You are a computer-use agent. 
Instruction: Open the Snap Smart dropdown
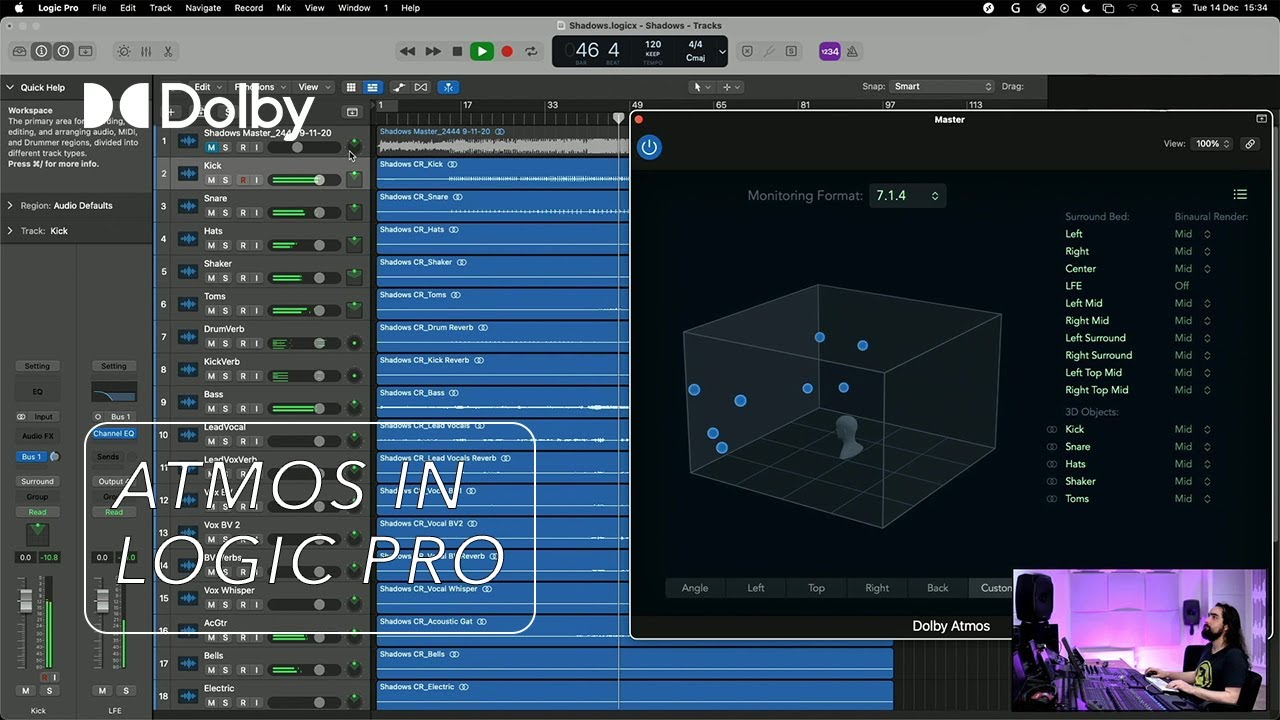[942, 87]
